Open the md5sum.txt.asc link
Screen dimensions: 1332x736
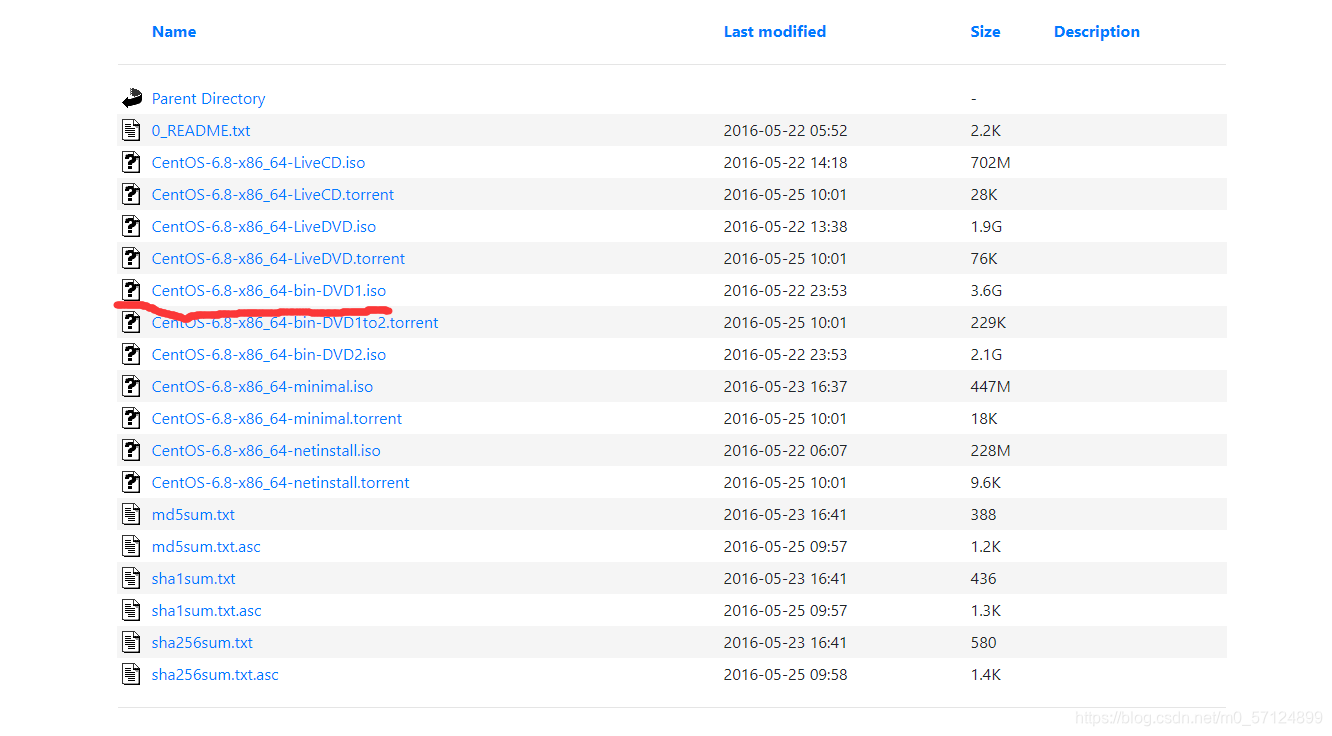pos(206,547)
